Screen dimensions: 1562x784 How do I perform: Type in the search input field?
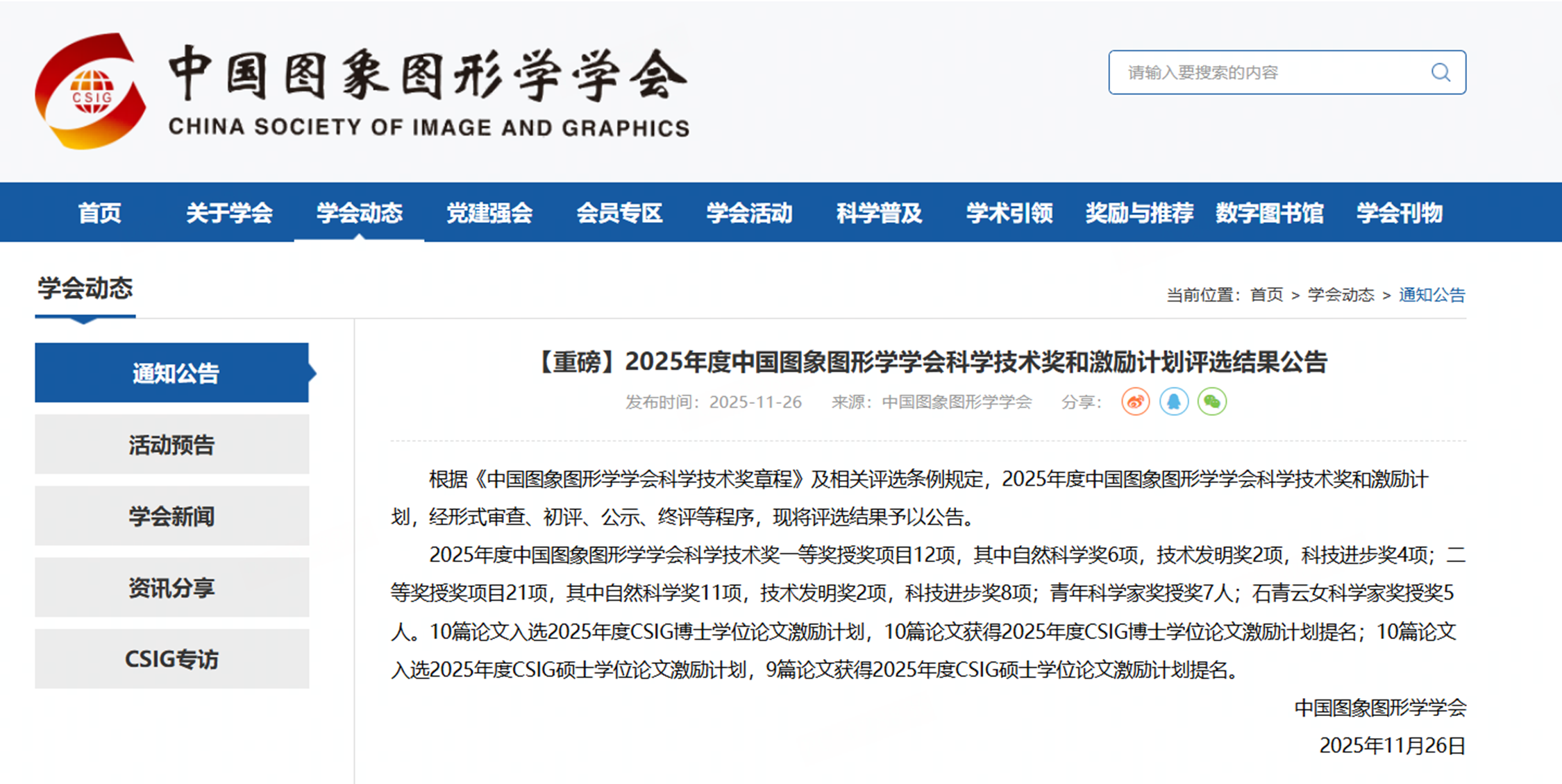point(1263,72)
